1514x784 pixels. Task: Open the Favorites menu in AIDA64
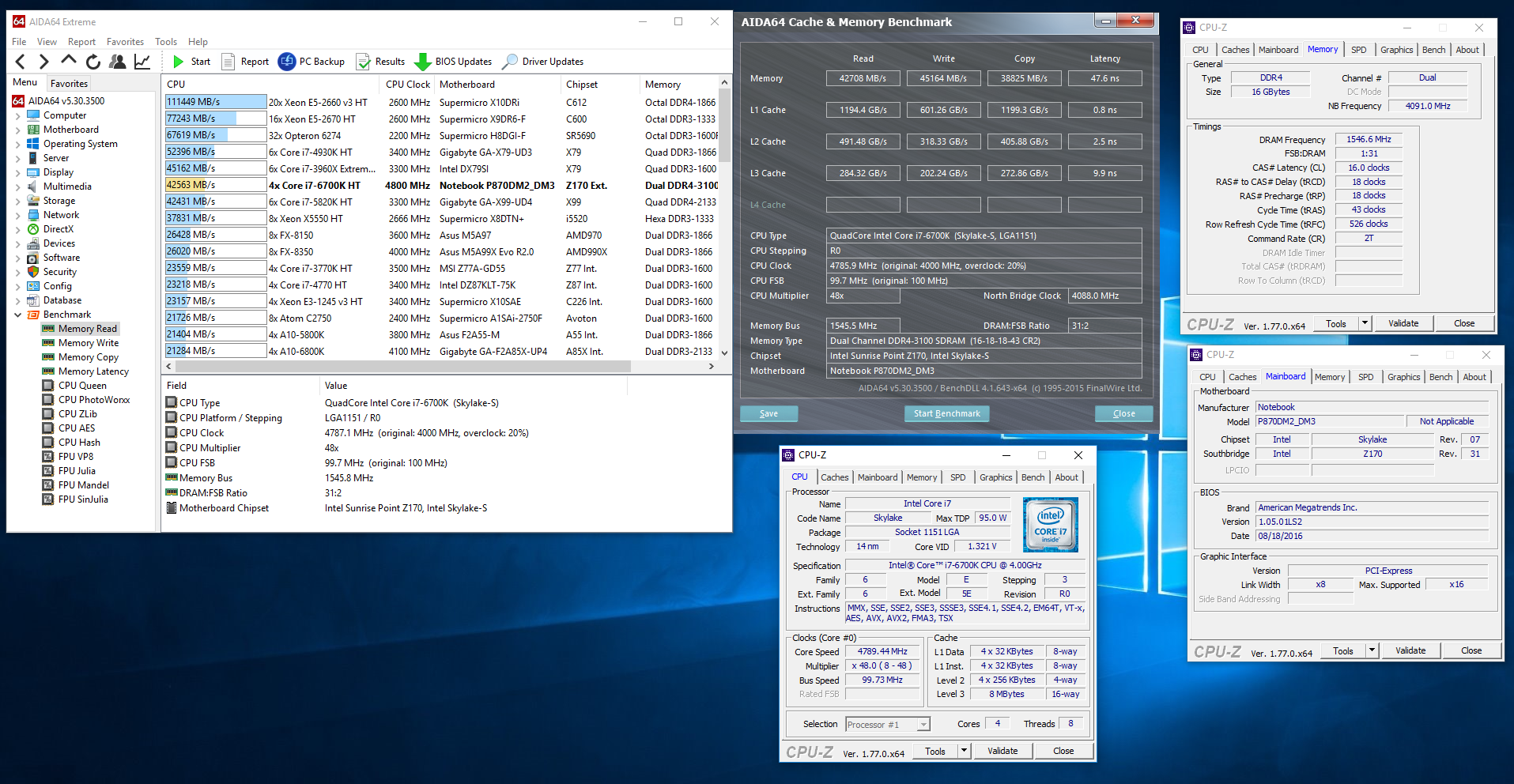125,42
